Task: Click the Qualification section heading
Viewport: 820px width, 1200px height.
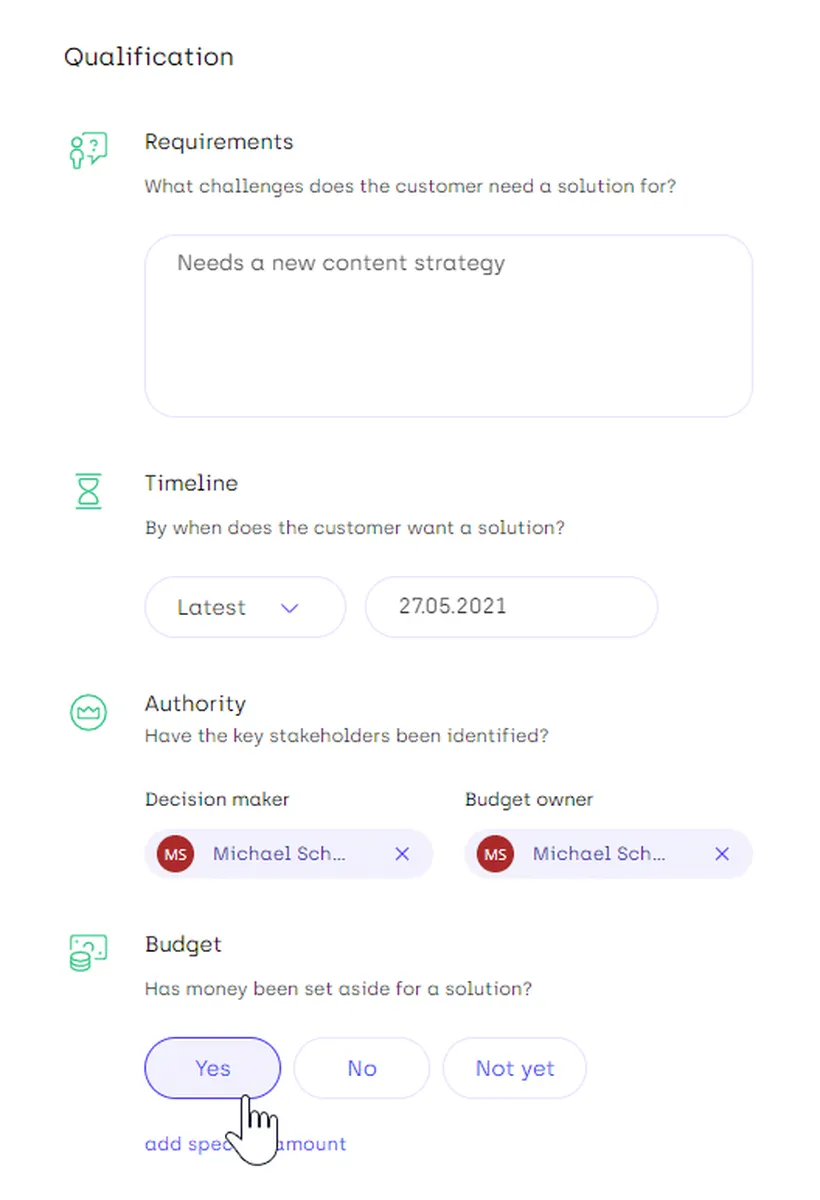Action: tap(149, 56)
